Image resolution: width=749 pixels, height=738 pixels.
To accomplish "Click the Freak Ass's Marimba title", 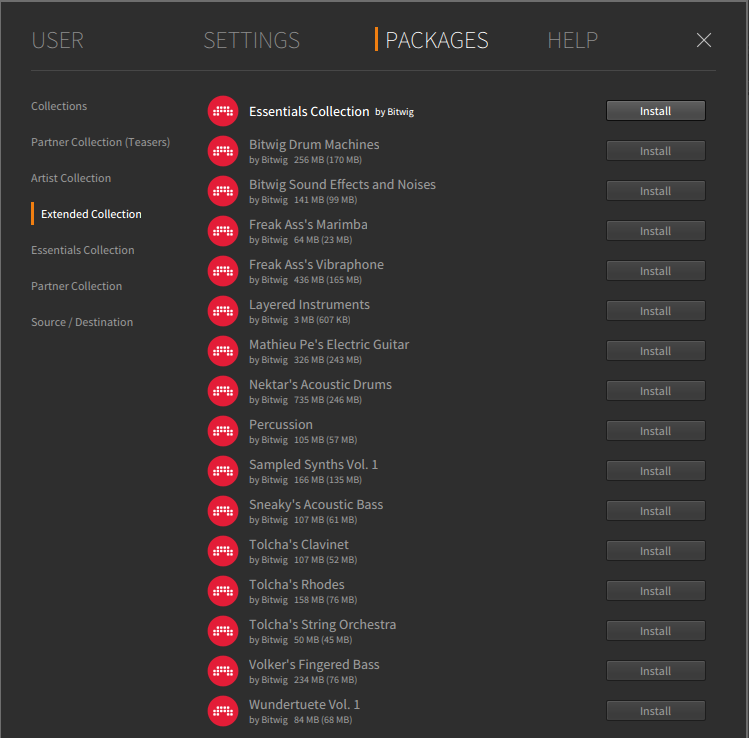I will (308, 225).
